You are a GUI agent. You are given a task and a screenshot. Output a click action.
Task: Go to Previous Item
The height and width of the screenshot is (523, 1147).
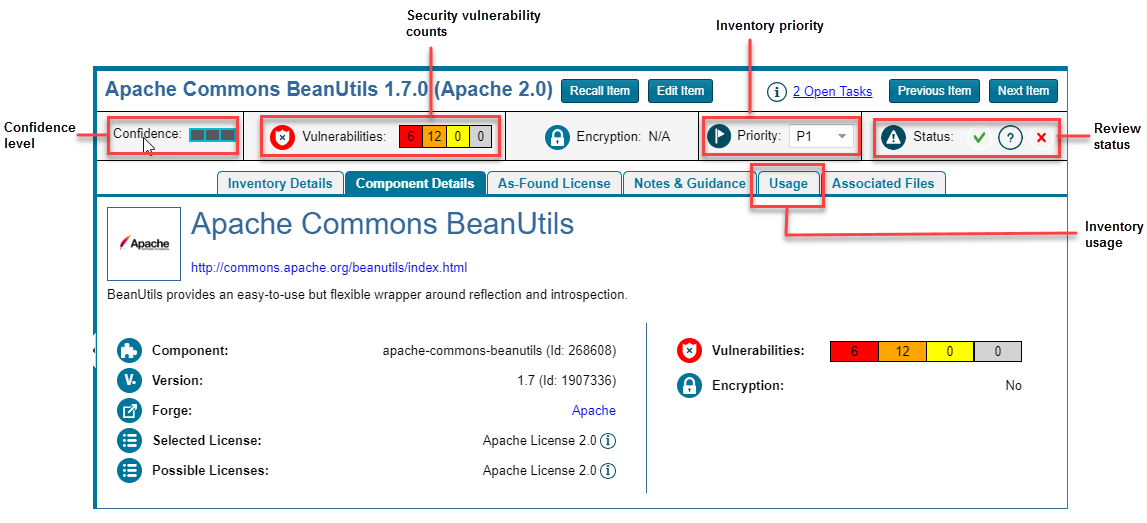(934, 91)
